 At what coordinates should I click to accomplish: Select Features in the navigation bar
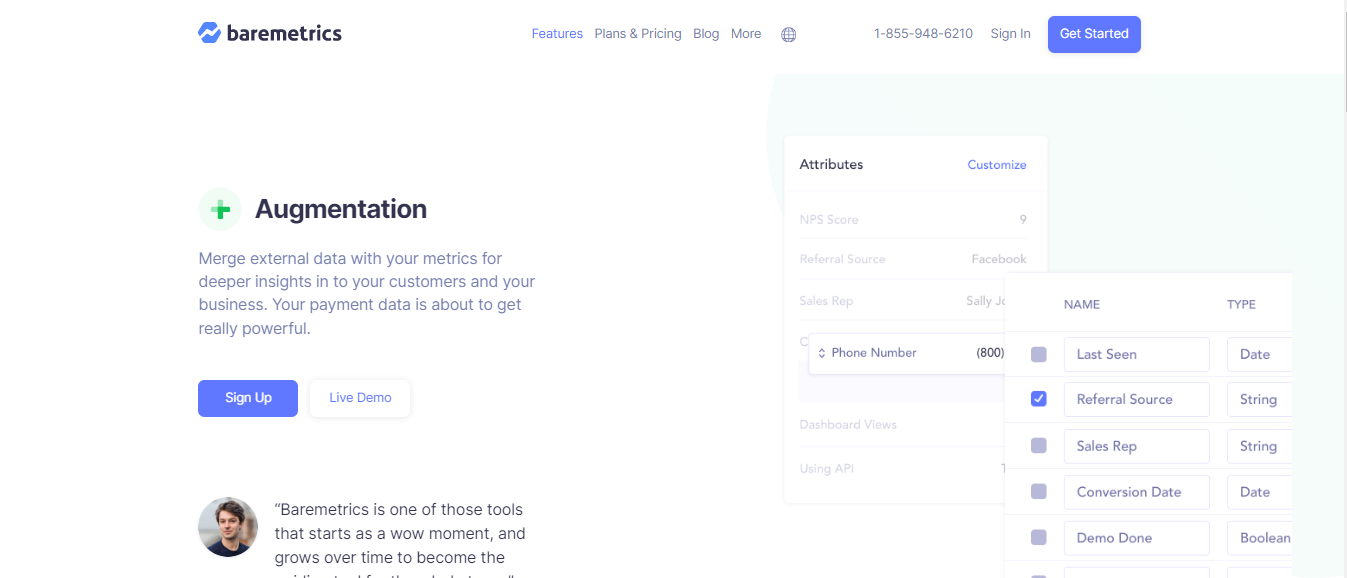[557, 33]
